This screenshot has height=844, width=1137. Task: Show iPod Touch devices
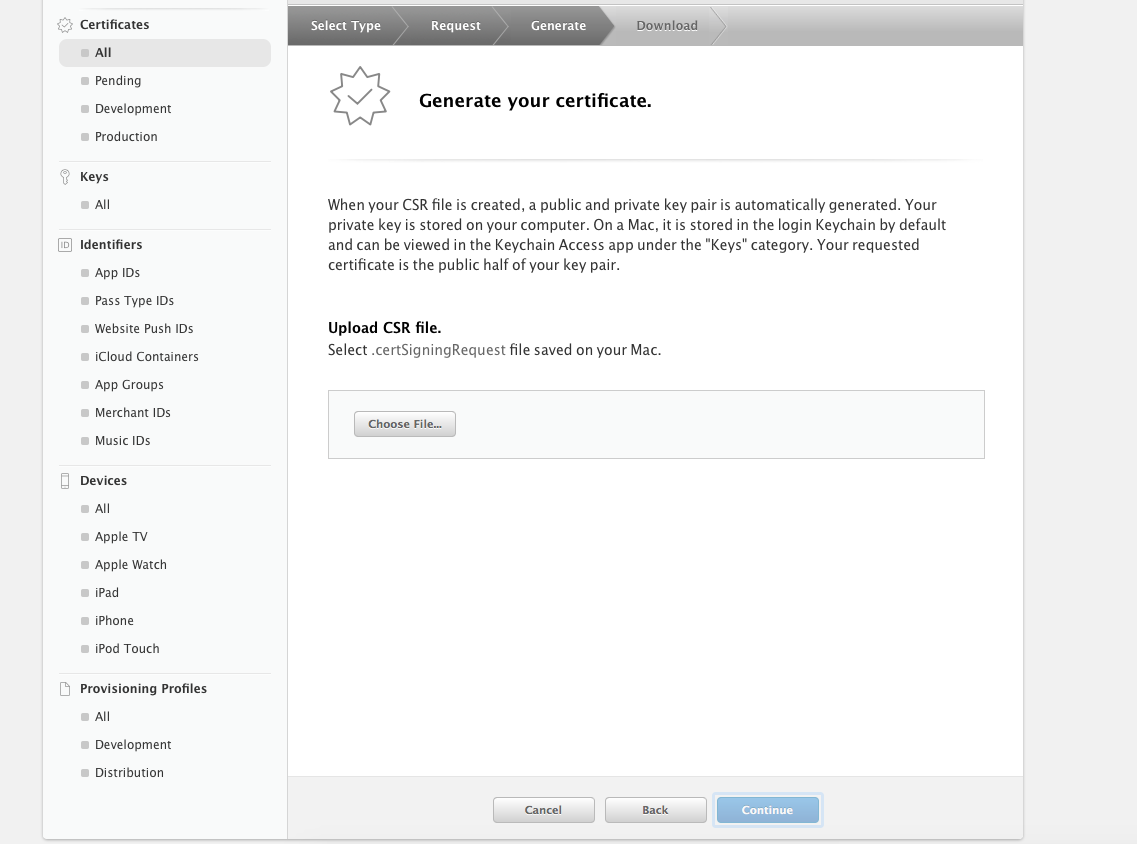point(127,649)
